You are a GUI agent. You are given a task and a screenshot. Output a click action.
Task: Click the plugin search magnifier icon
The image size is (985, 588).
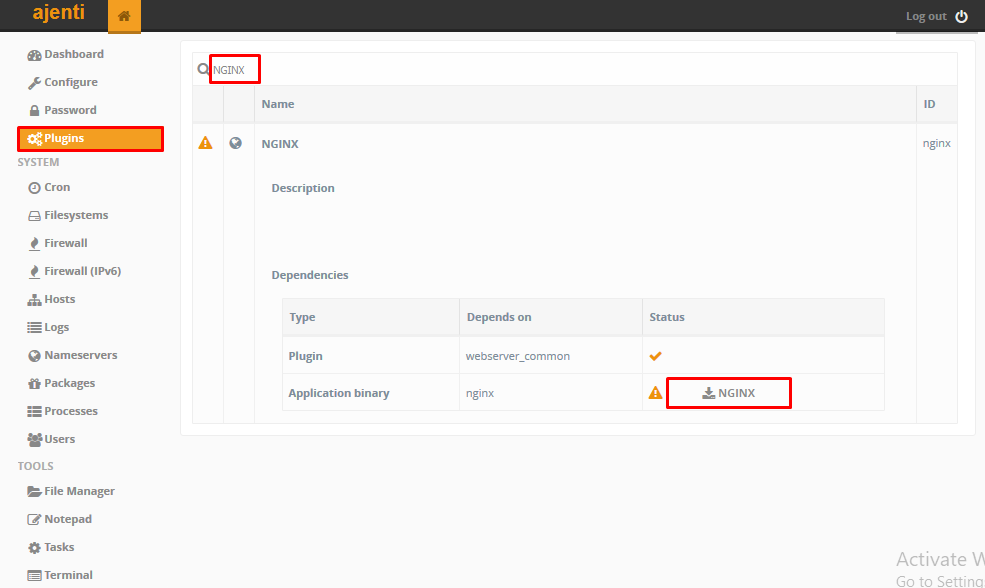[x=203, y=69]
